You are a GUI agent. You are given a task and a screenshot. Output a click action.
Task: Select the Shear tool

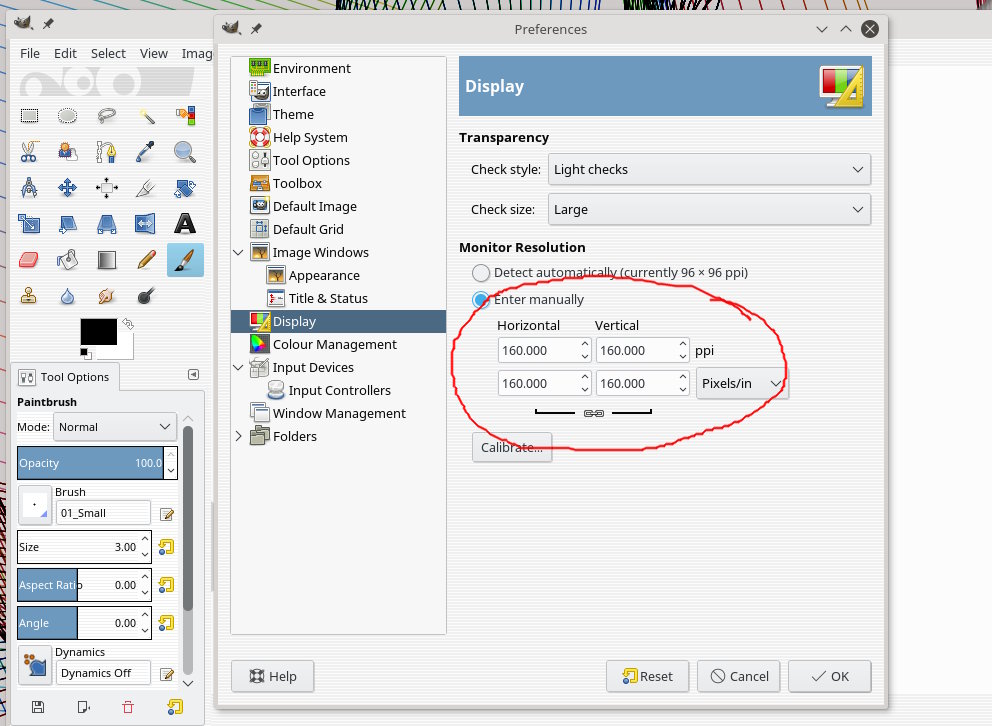click(68, 224)
